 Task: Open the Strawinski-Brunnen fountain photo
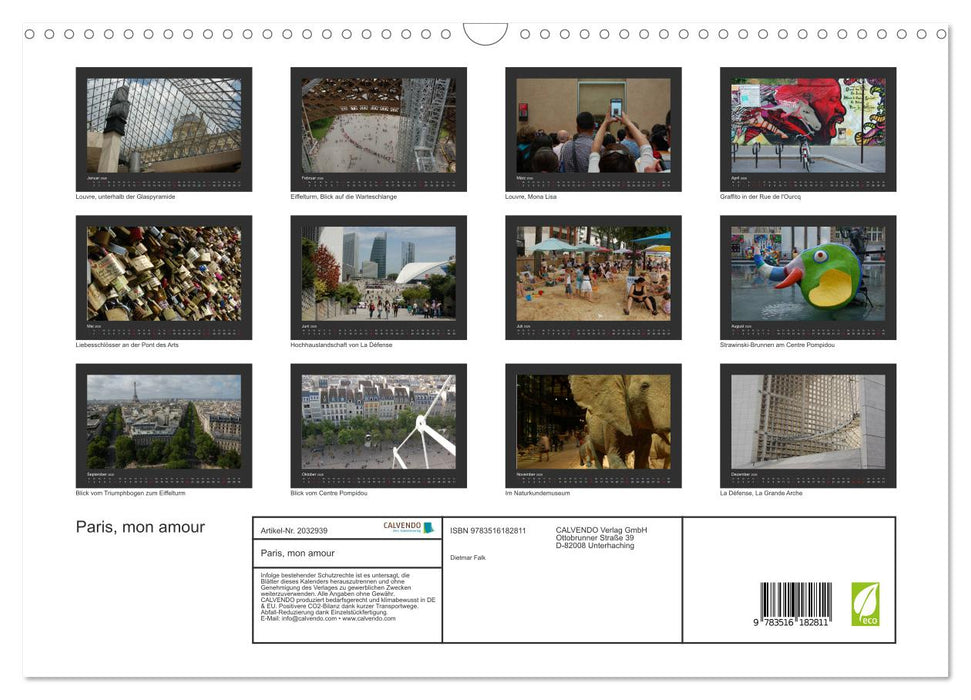point(808,273)
